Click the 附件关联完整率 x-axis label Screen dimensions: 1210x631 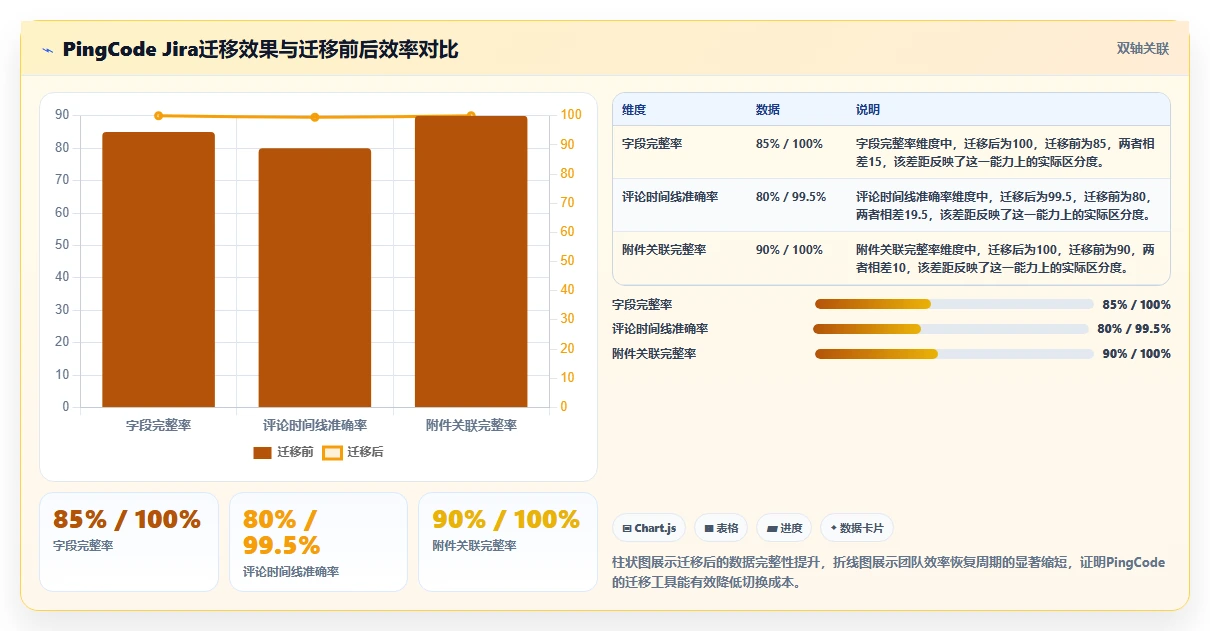tap(471, 425)
